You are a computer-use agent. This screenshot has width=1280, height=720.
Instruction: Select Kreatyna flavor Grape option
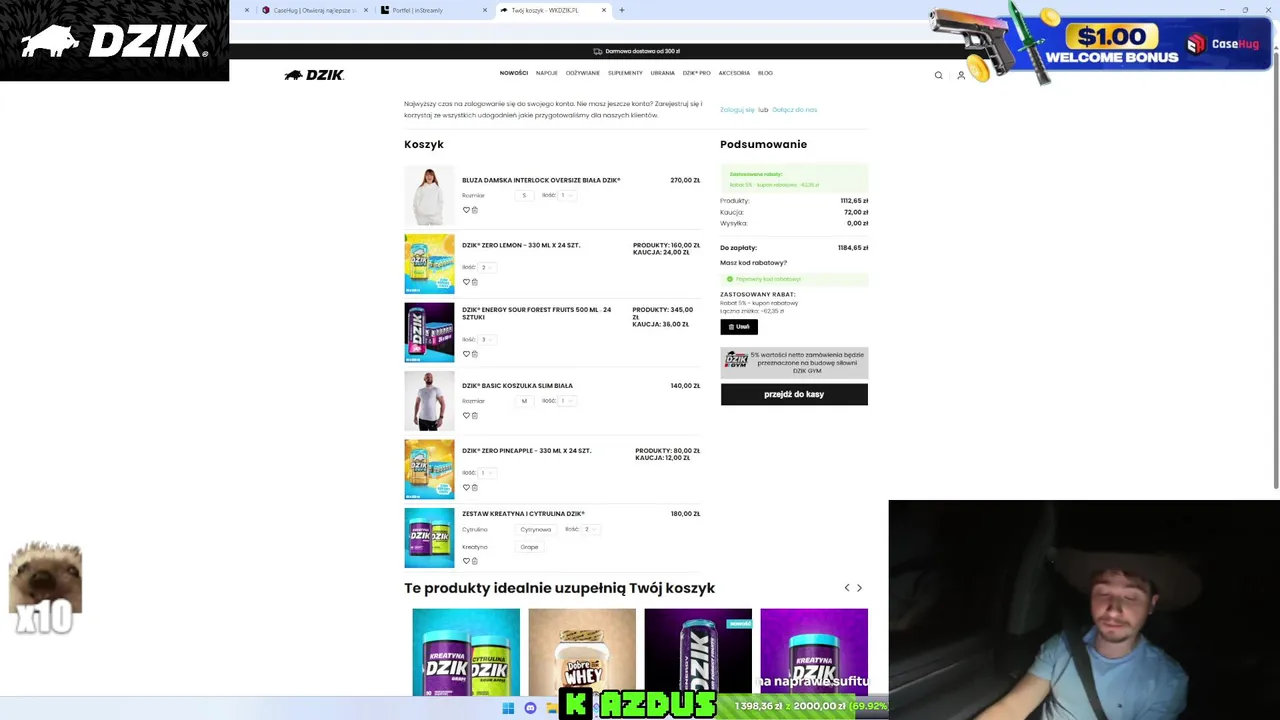[530, 547]
